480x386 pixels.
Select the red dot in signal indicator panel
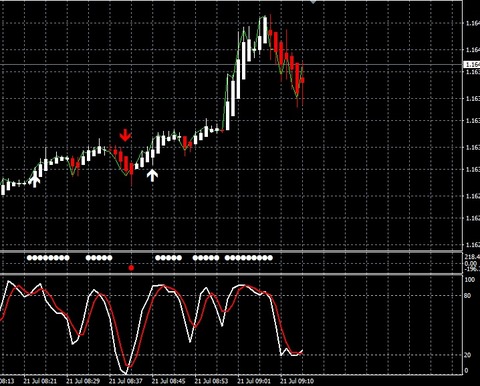pos(131,268)
